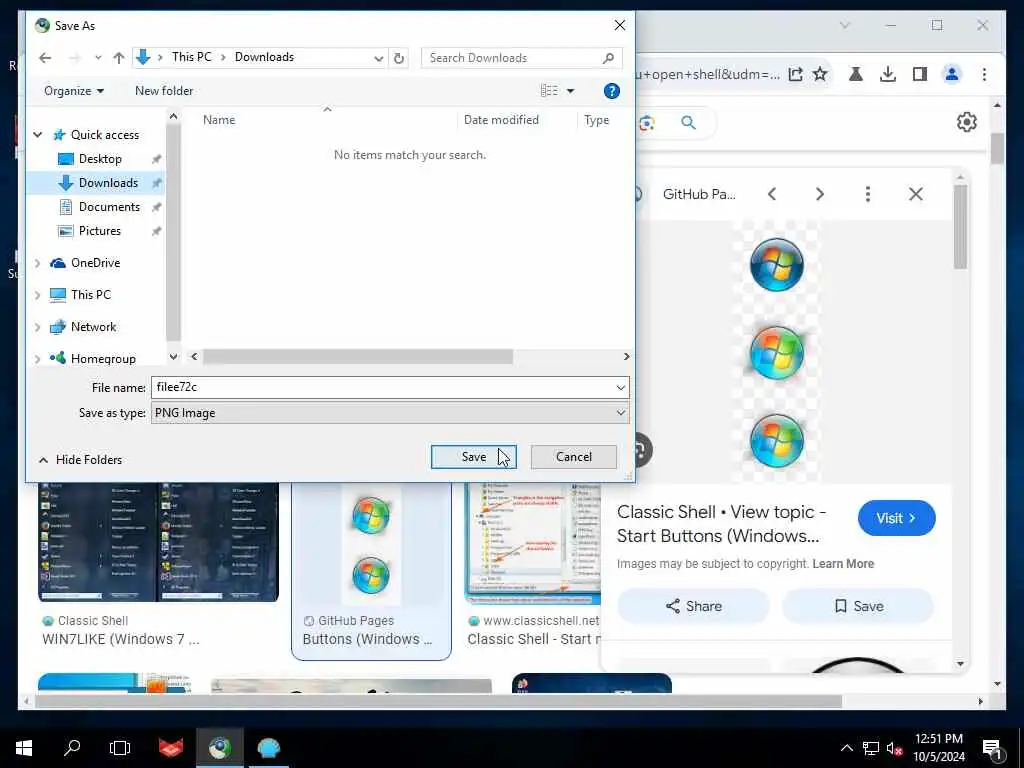Open Chrome downloads icon
The width and height of the screenshot is (1024, 768).
[x=888, y=74]
